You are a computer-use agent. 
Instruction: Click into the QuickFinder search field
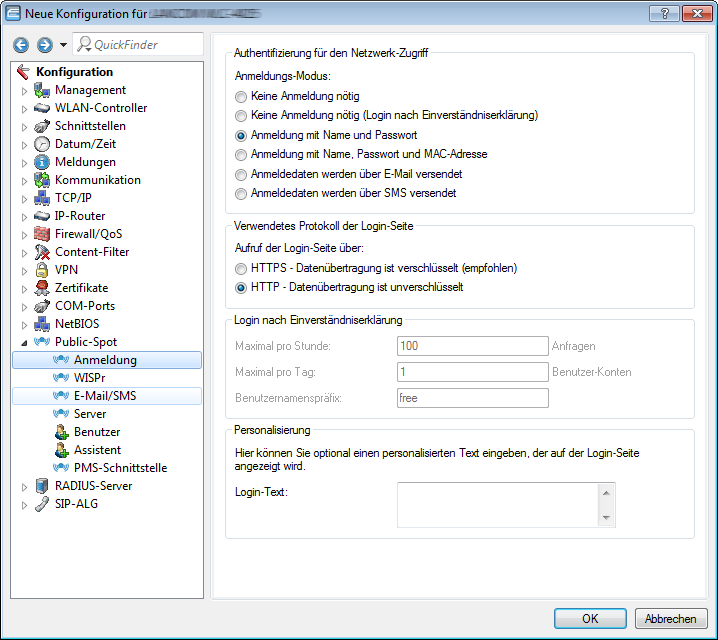point(145,45)
